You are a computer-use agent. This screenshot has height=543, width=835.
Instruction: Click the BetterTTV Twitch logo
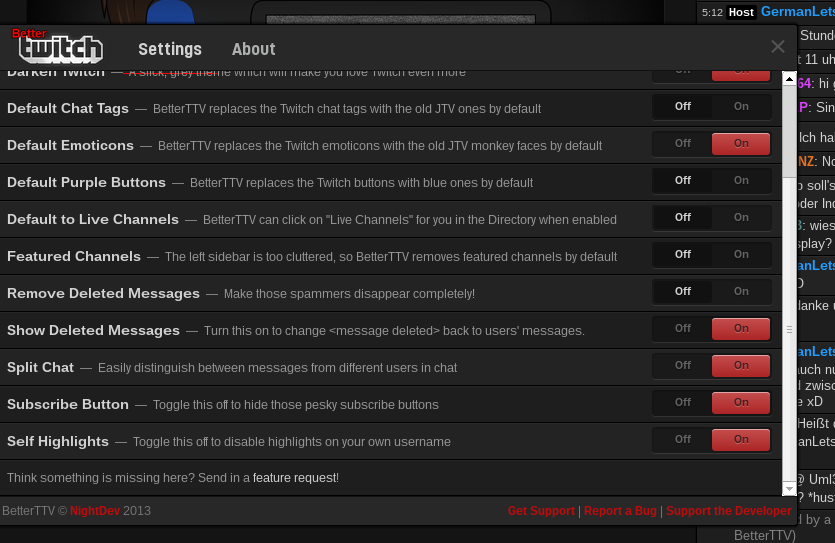coord(60,47)
